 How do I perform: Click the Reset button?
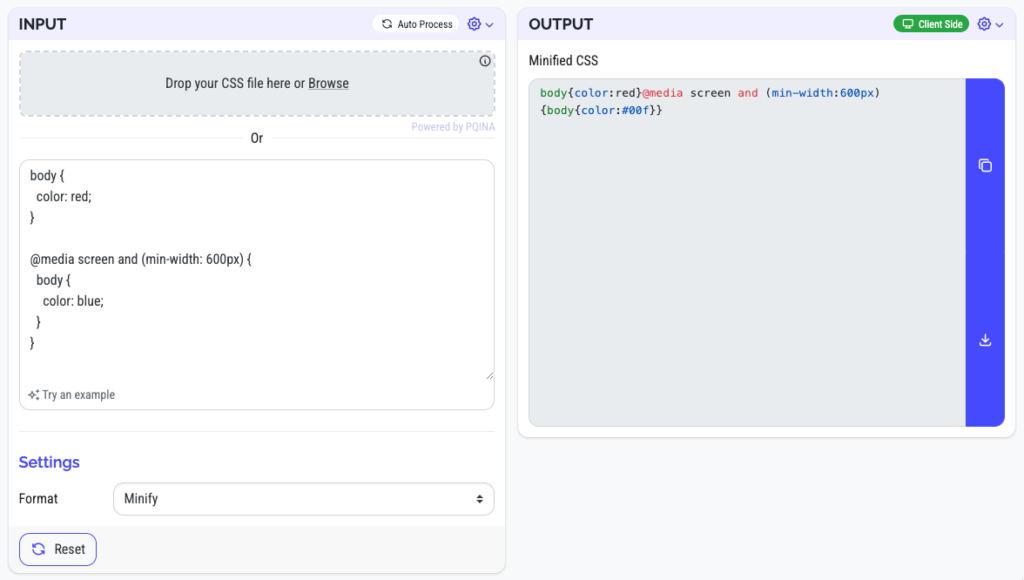[58, 549]
